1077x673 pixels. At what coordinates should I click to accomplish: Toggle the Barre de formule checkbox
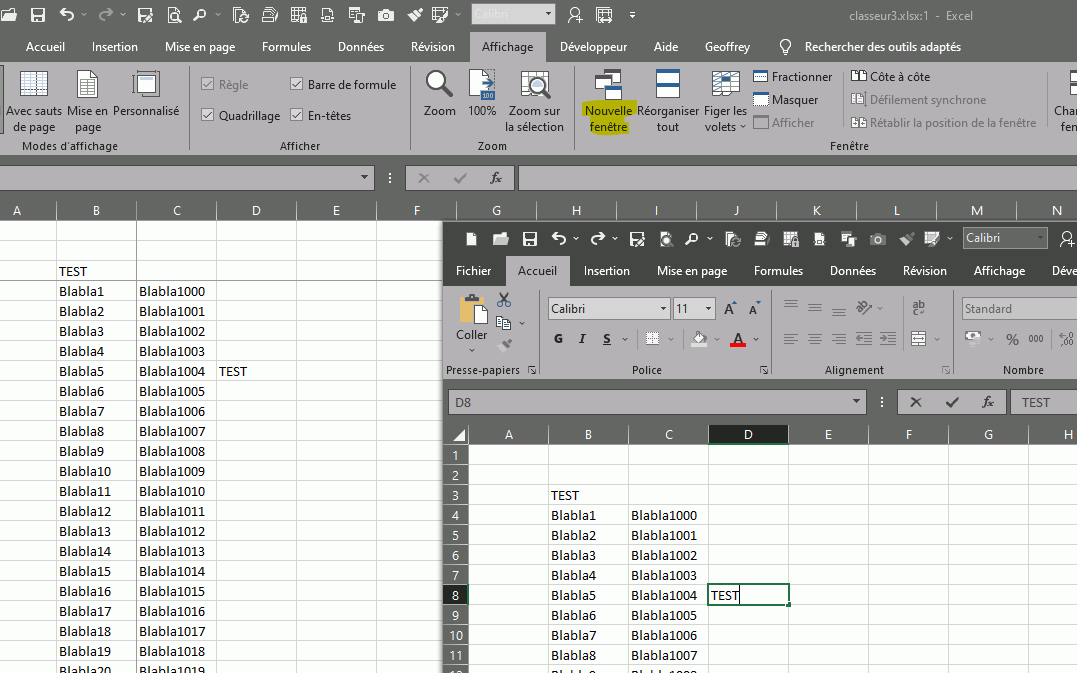(297, 85)
